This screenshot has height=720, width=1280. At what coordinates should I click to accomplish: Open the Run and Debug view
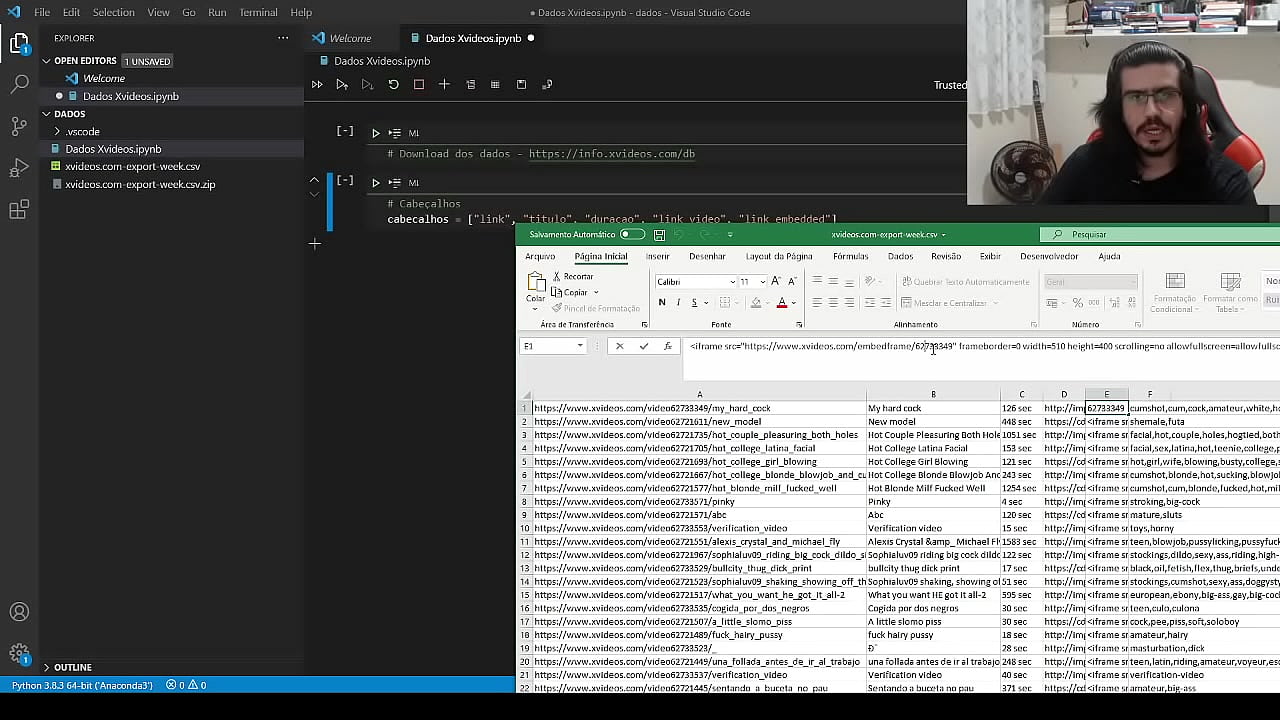(19, 168)
